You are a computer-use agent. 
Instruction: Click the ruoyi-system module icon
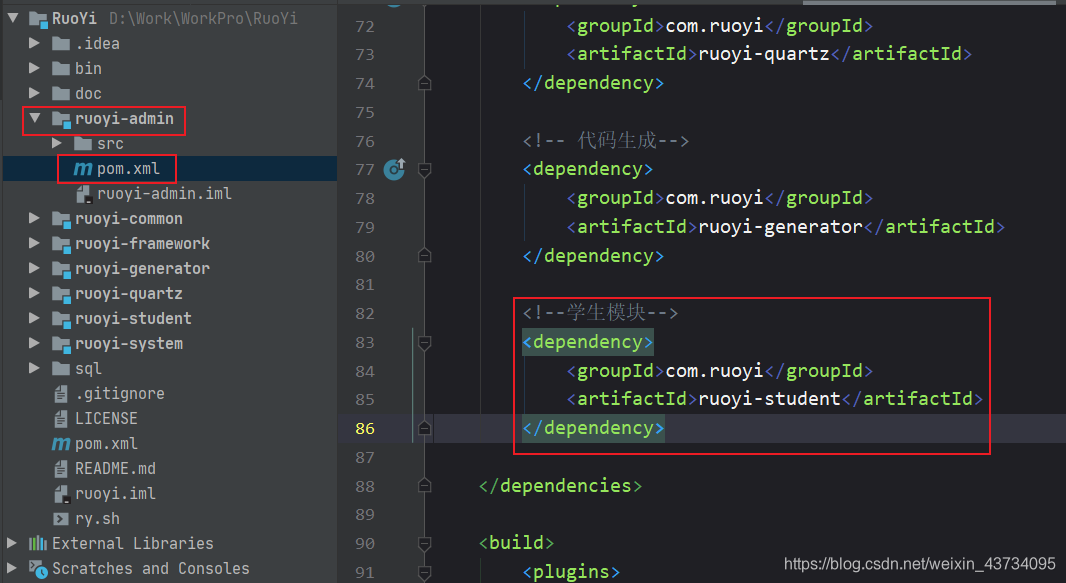coord(61,344)
